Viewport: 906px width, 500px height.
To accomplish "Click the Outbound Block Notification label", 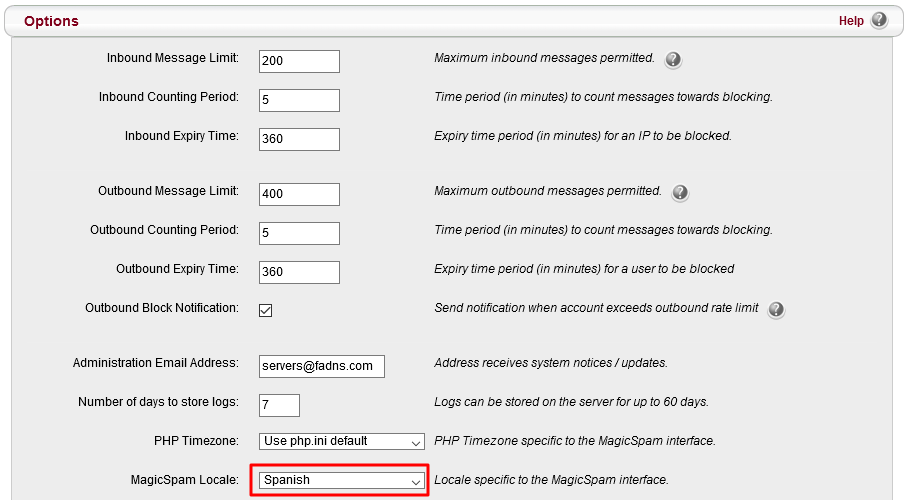I will [x=162, y=308].
